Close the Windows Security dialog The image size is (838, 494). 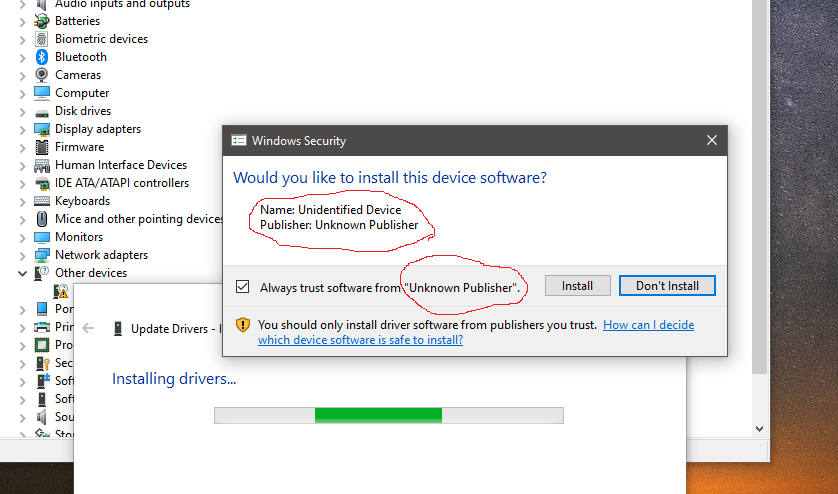tap(712, 141)
